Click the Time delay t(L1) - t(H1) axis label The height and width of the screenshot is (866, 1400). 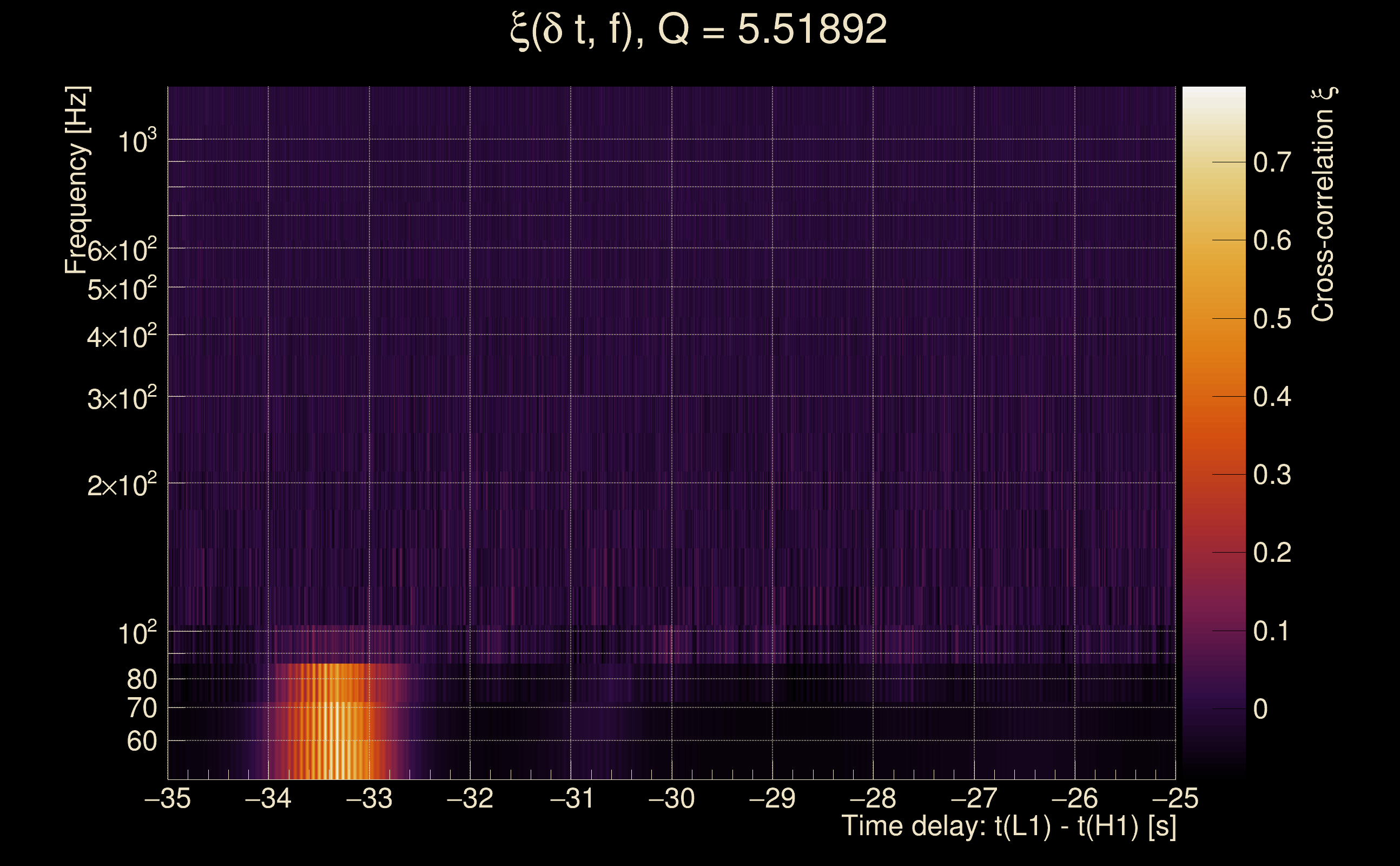(1008, 826)
